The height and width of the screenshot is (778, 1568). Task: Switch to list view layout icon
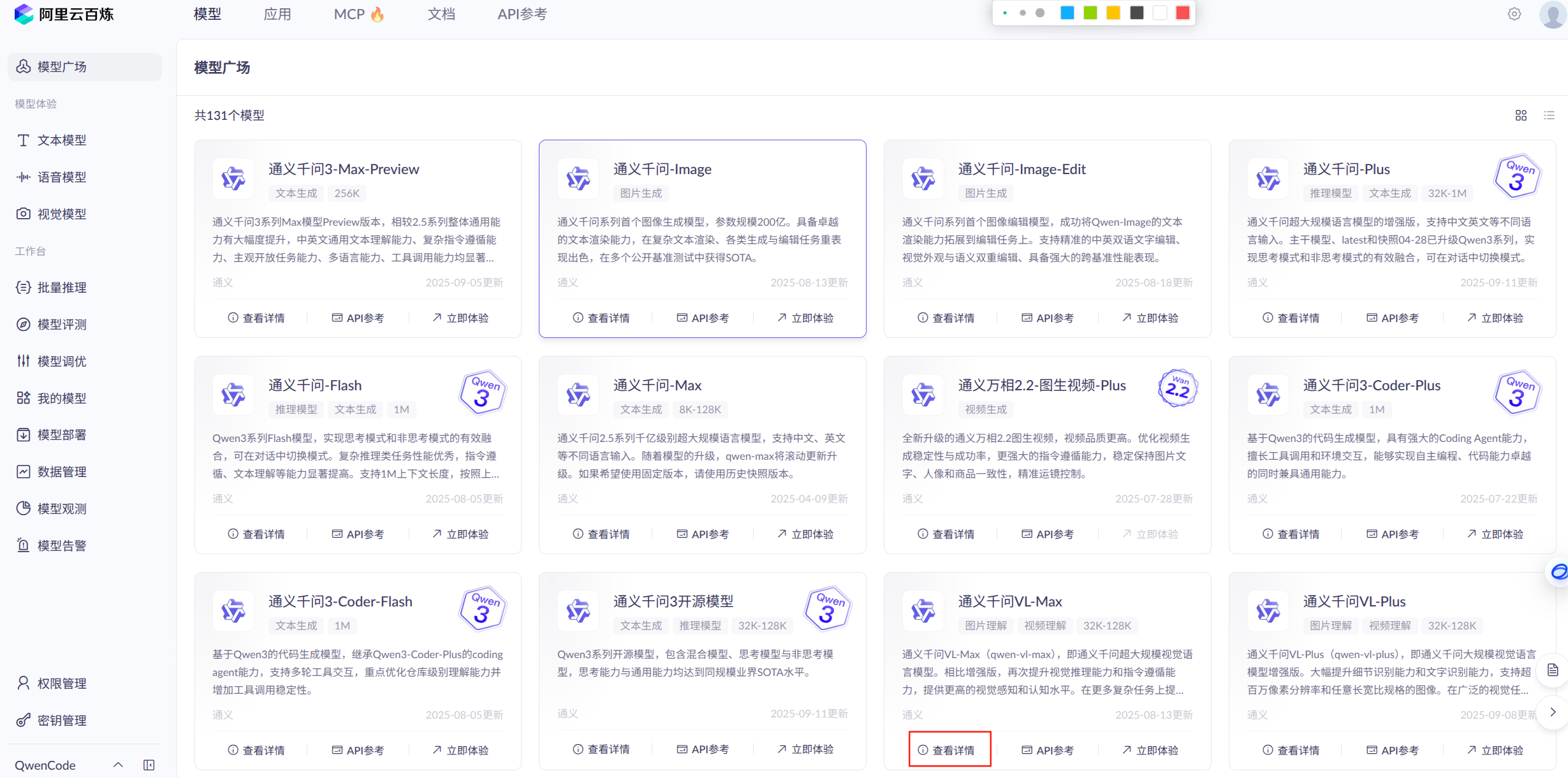click(1549, 115)
